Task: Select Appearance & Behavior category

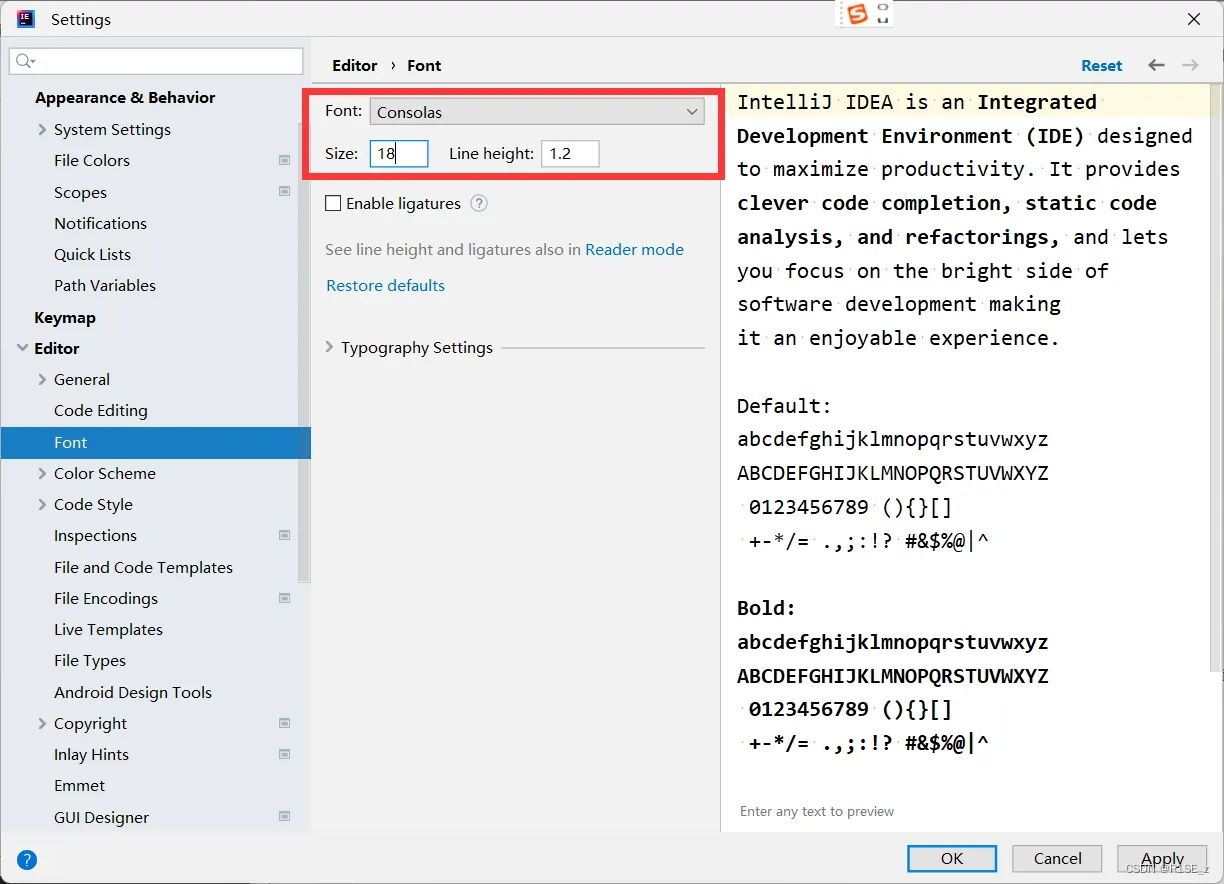Action: pyautogui.click(x=125, y=97)
